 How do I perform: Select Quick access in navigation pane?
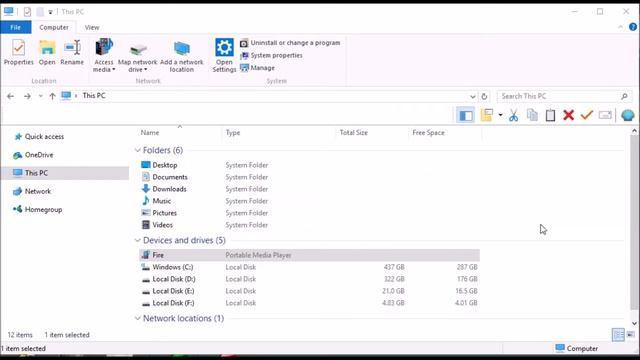[x=39, y=137]
